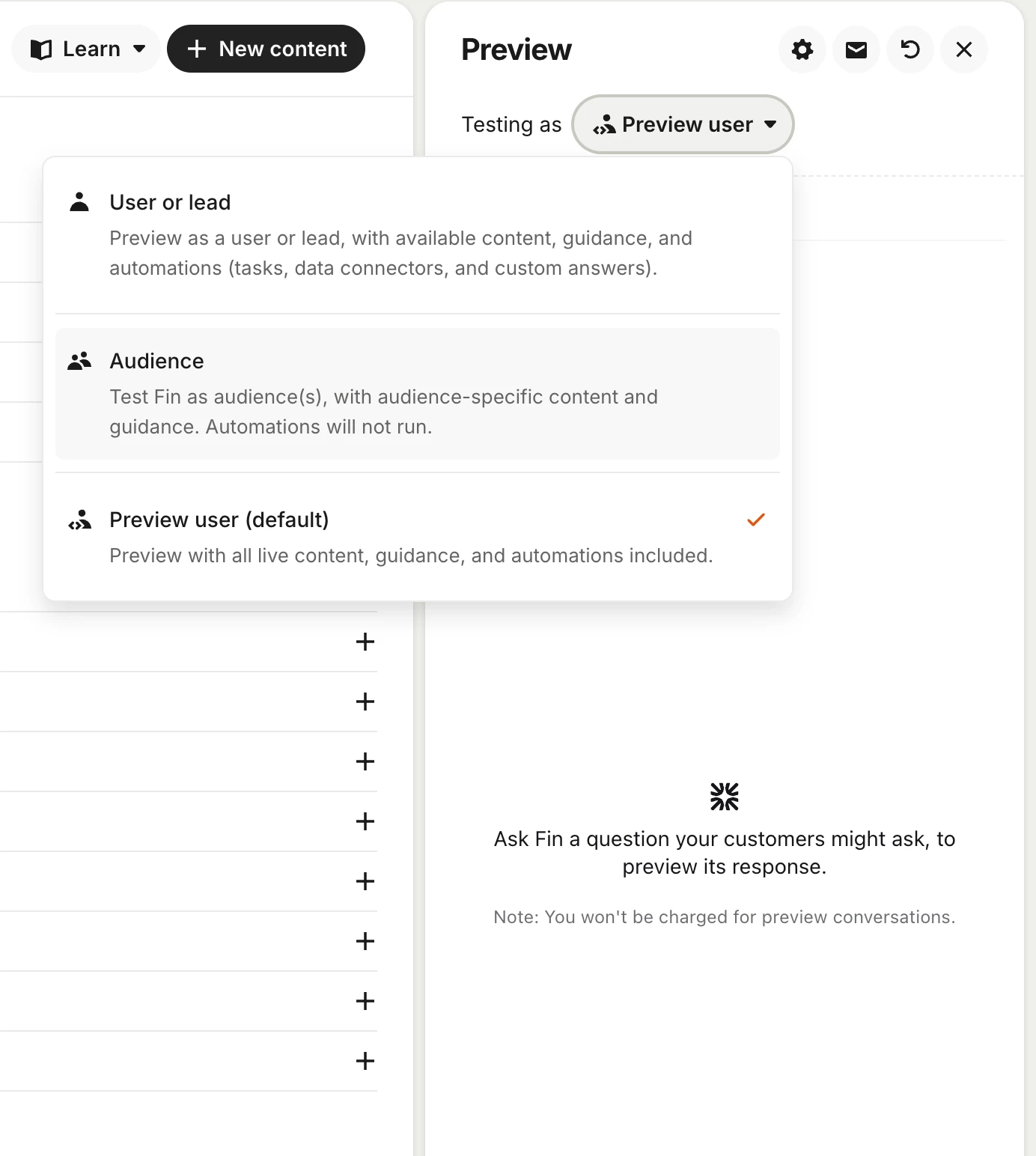1036x1156 pixels.
Task: Select Preview user (default) option
Action: pos(418,538)
